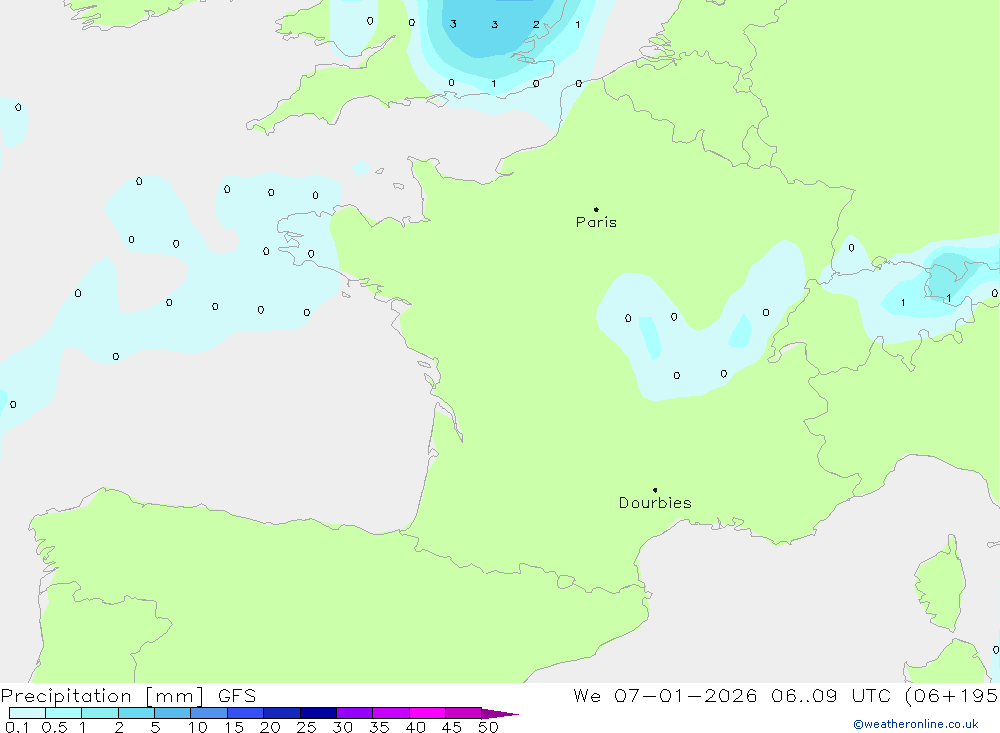Click the '0.5' legend scale label
The image size is (1000, 733).
pyautogui.click(x=54, y=727)
